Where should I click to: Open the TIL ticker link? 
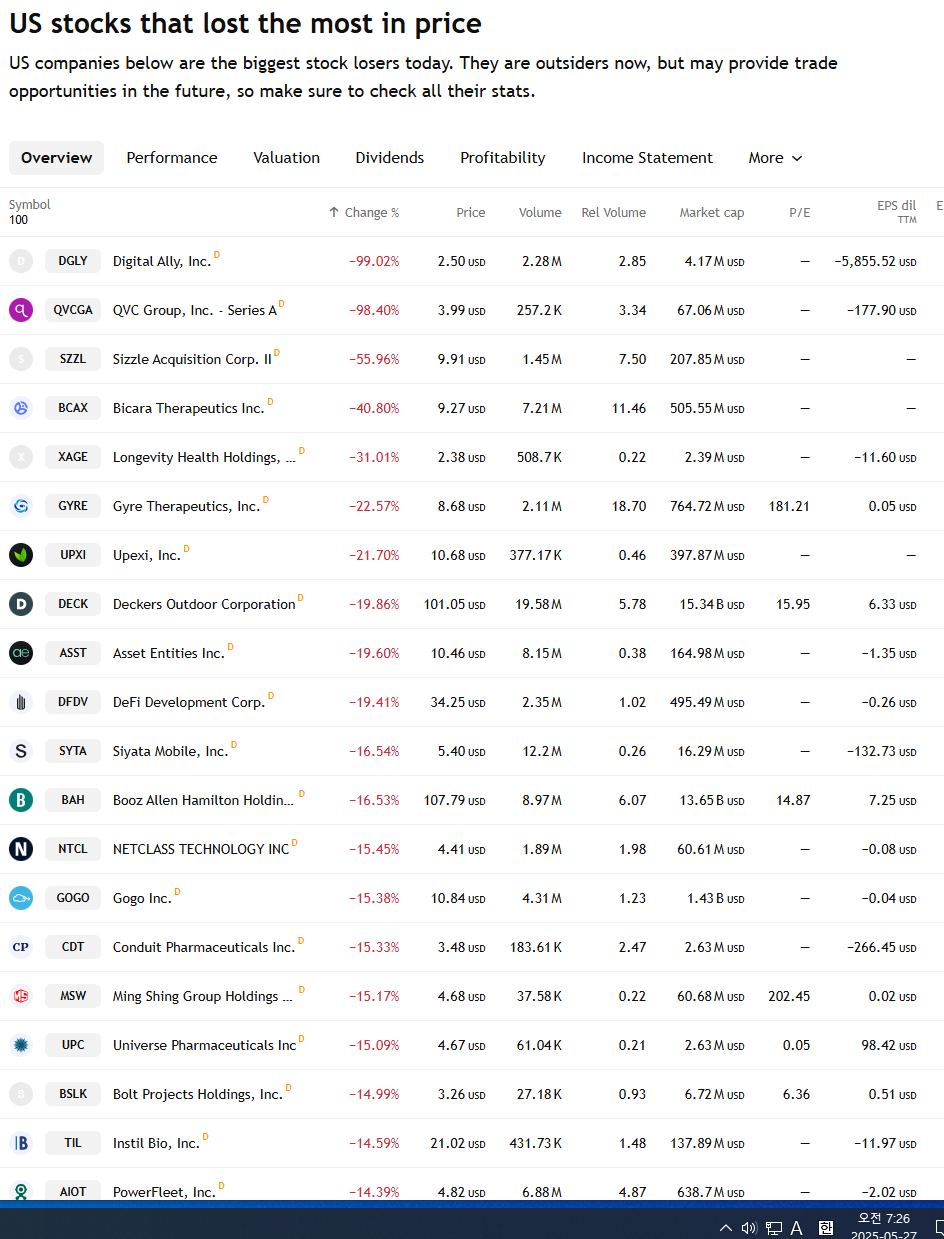[x=73, y=1143]
